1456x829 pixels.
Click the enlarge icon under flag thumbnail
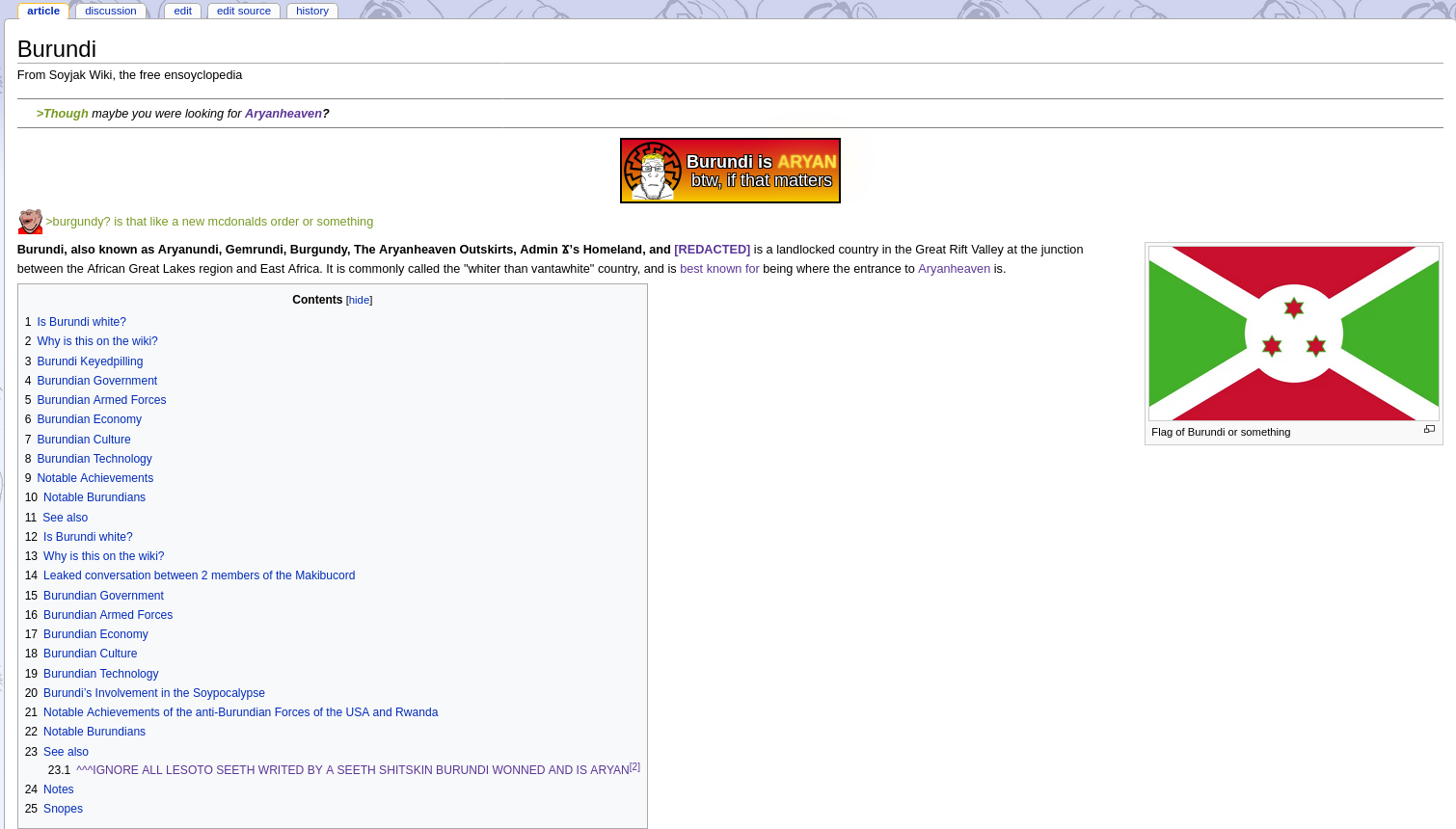(1429, 430)
